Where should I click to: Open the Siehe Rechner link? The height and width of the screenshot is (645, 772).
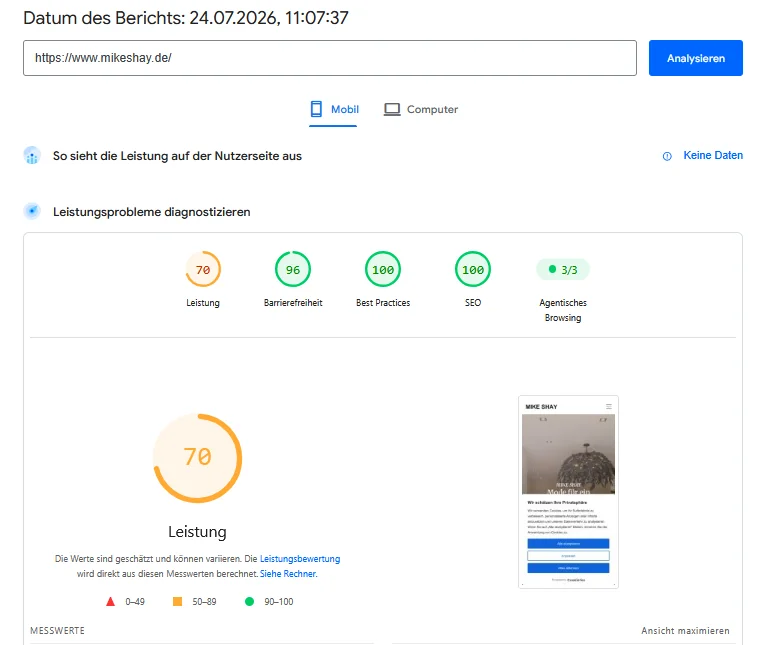[x=289, y=574]
